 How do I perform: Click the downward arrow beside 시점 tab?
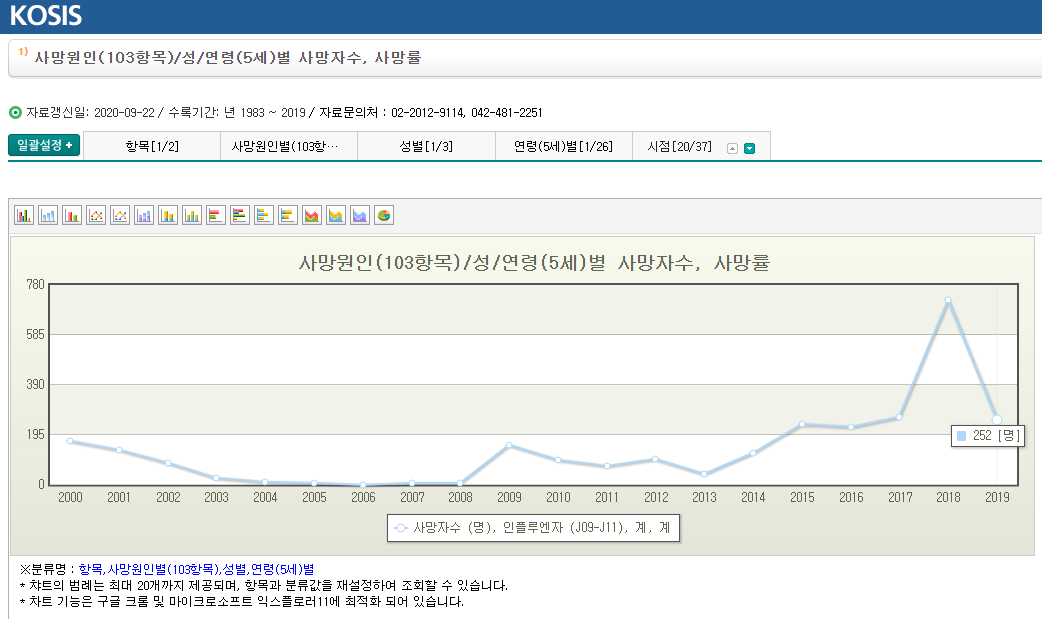click(747, 147)
